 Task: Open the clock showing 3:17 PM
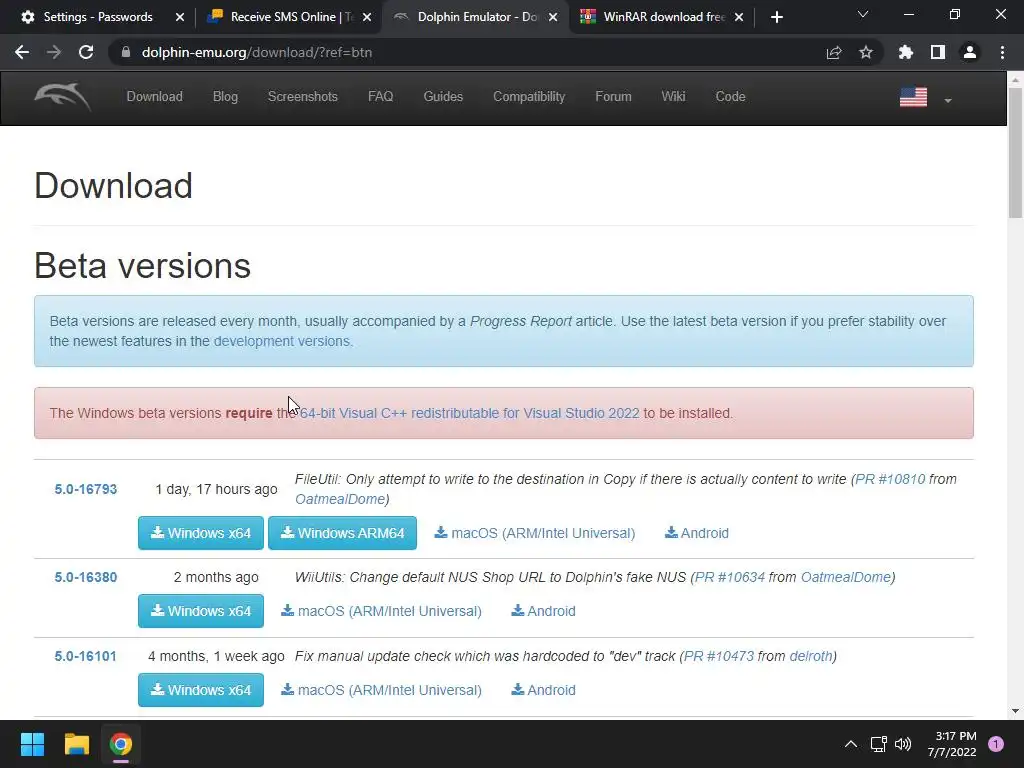click(x=952, y=744)
